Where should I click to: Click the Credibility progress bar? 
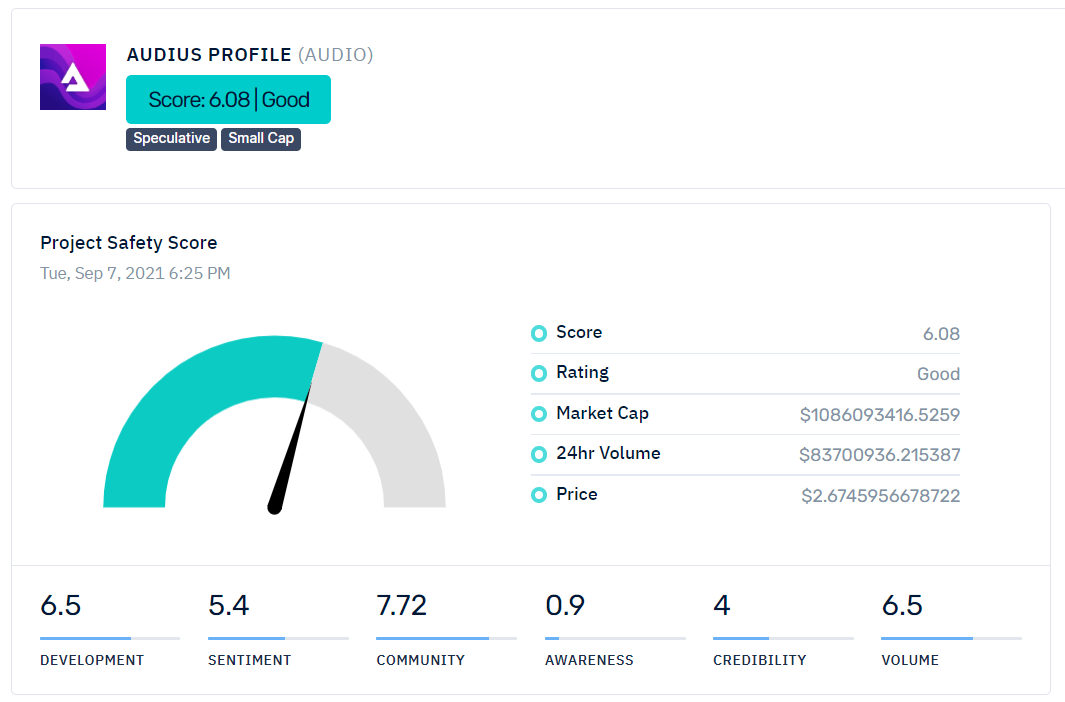click(783, 638)
